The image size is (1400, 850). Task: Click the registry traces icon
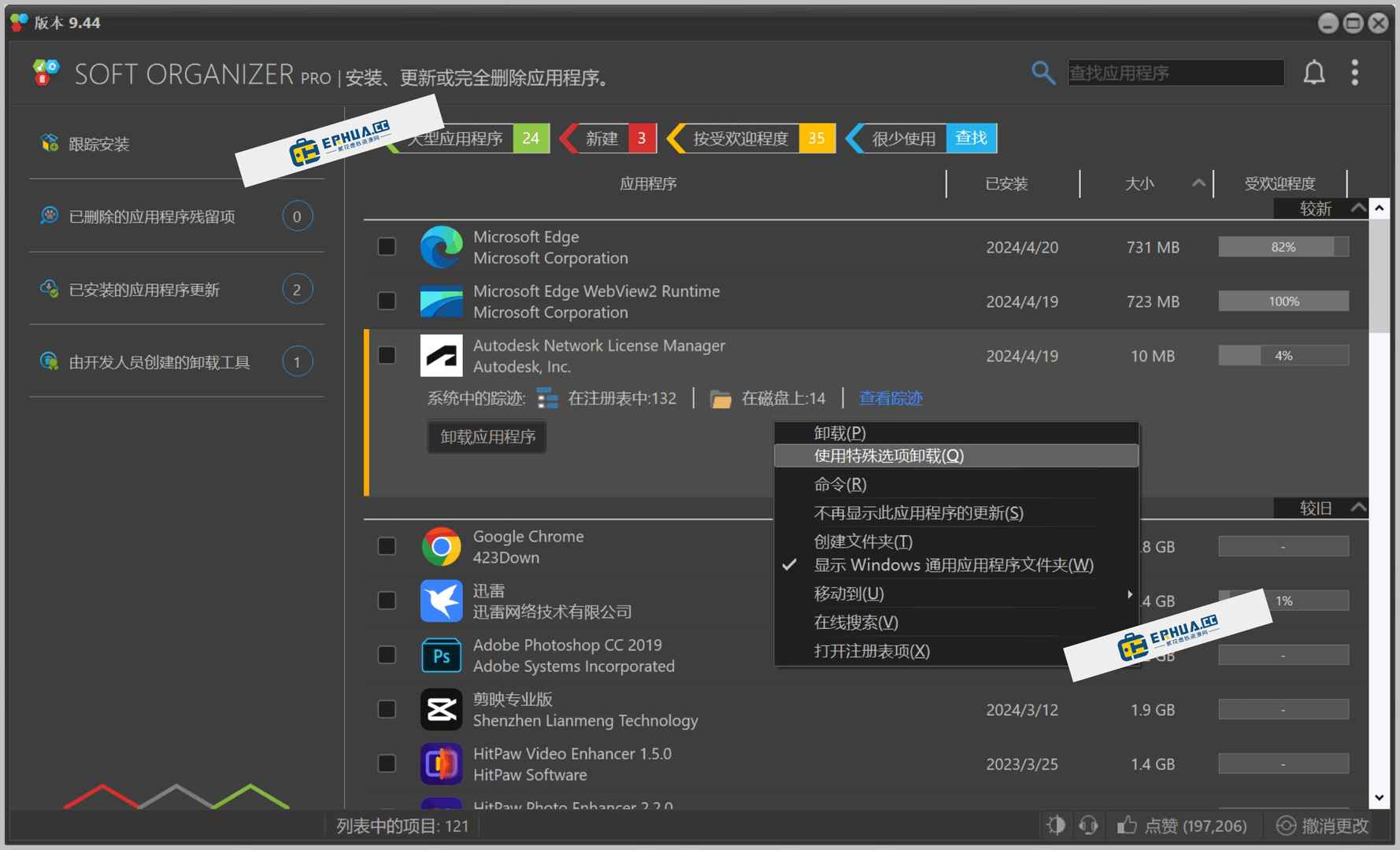547,399
